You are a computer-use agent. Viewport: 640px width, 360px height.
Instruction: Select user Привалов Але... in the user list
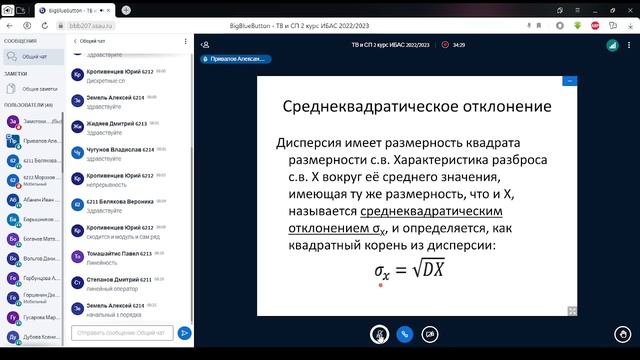point(33,141)
